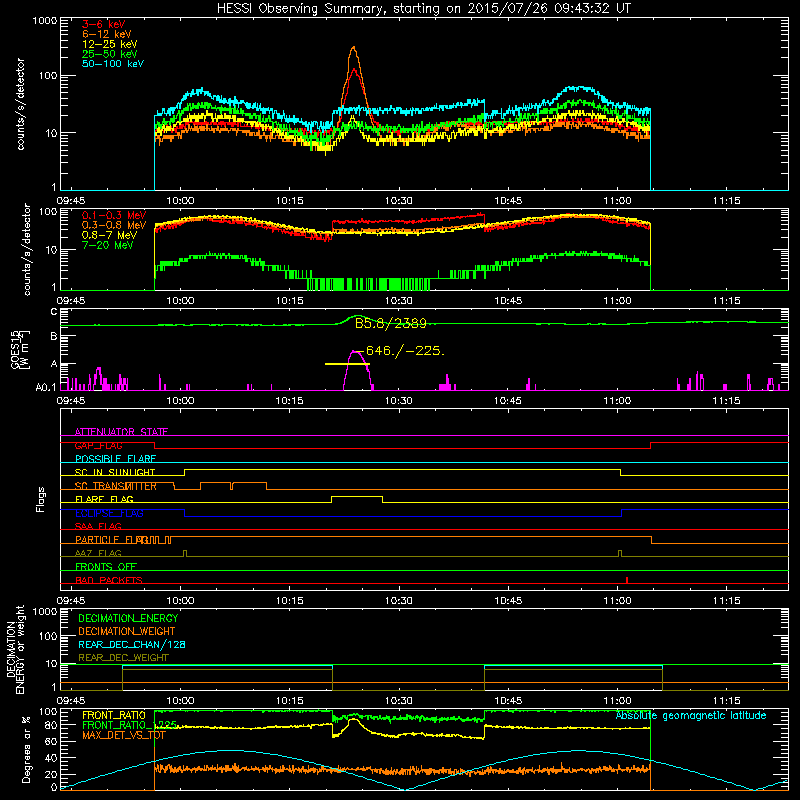Click the raised yellow FLARE_FLAG interval segment
Image resolution: width=800 pixels, height=800 pixels.
(x=357, y=496)
